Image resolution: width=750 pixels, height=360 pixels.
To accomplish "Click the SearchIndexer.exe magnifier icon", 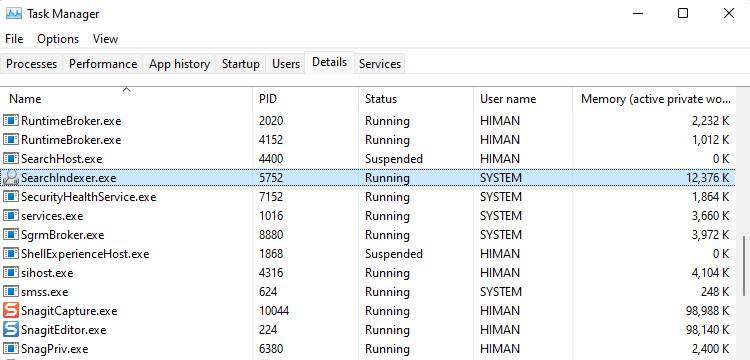I will pyautogui.click(x=11, y=178).
